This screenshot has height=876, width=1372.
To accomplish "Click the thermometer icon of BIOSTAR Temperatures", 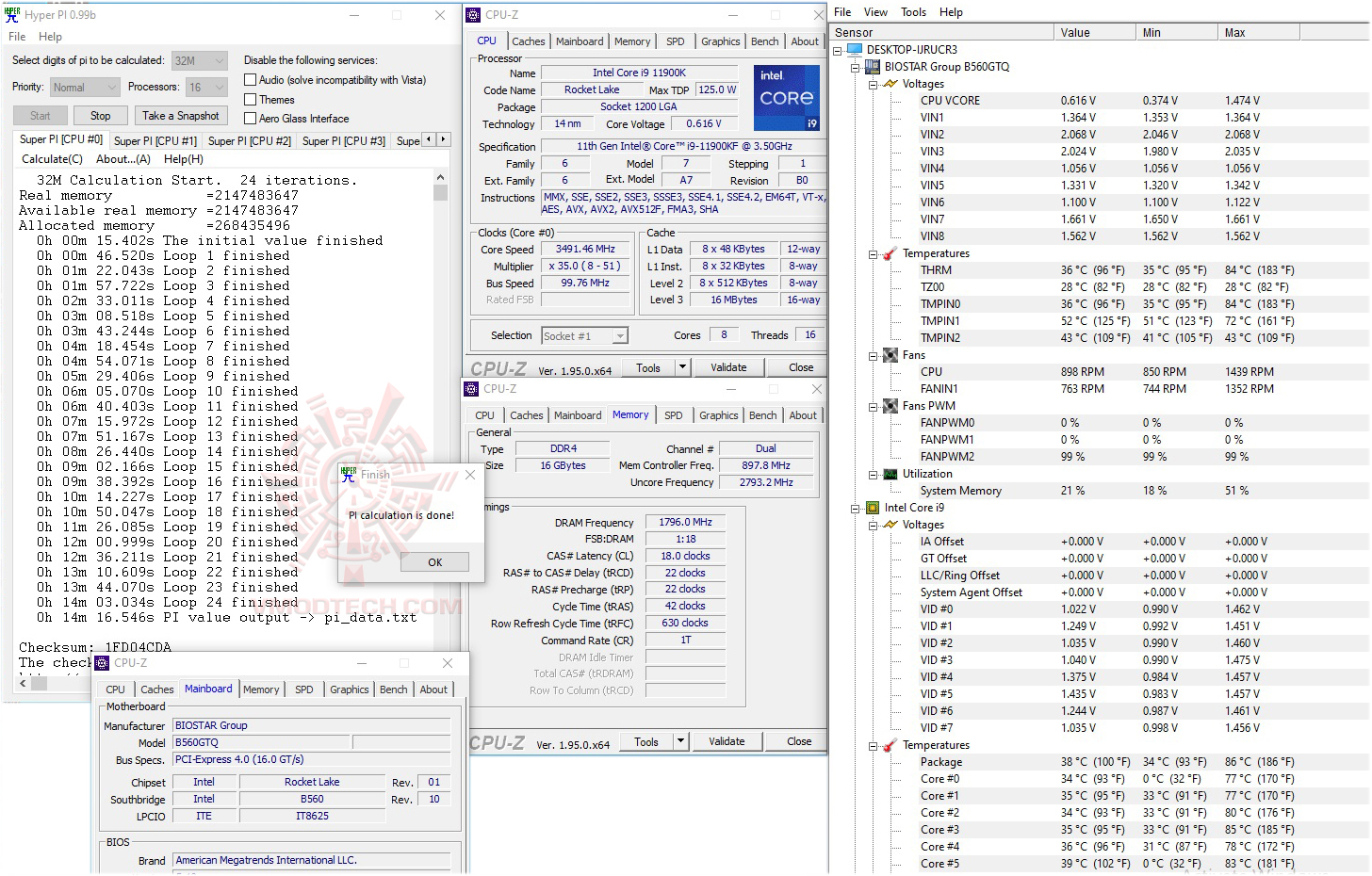I will click(890, 253).
